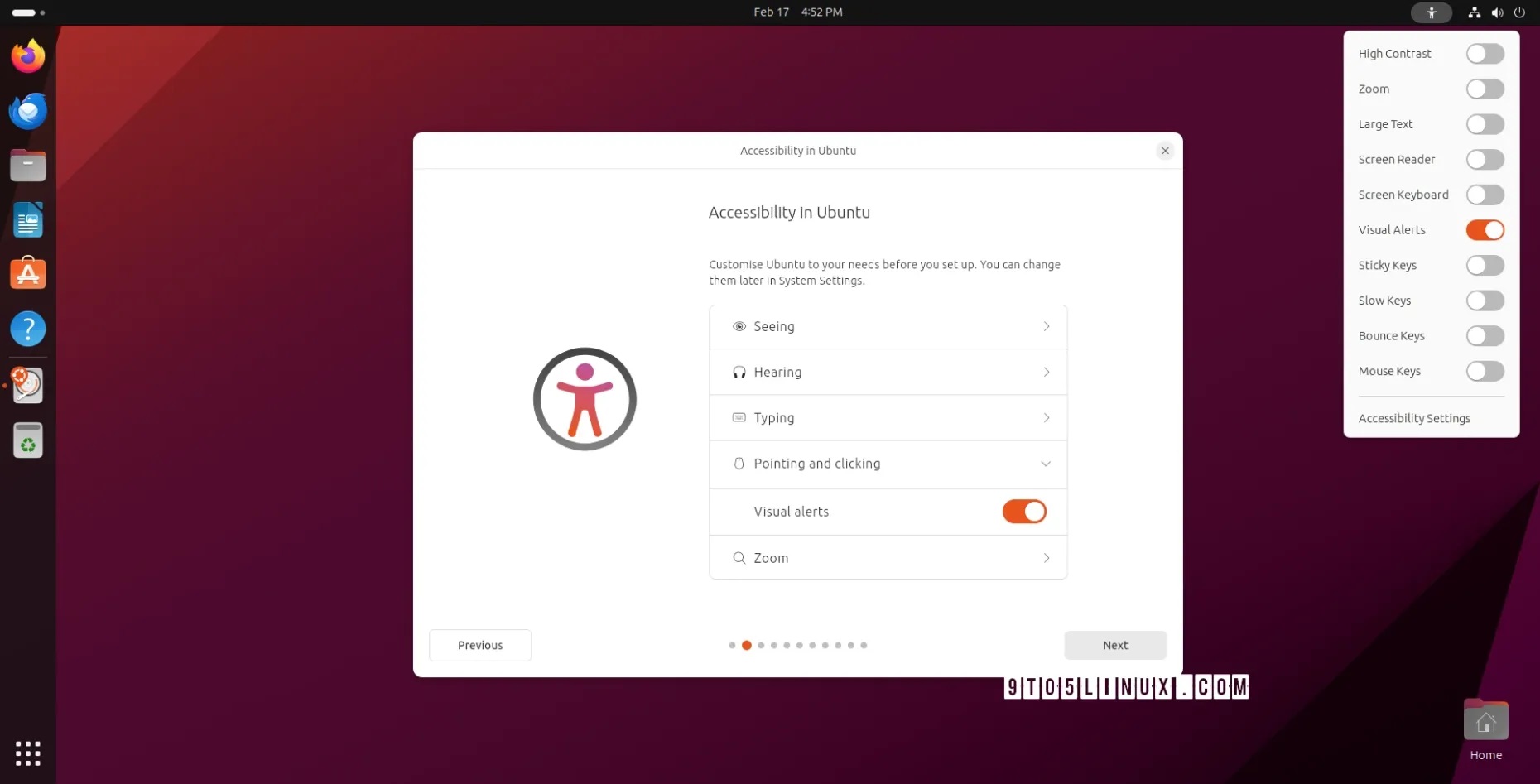
Task: Select the Pointing and clicking label
Action: [x=817, y=464]
